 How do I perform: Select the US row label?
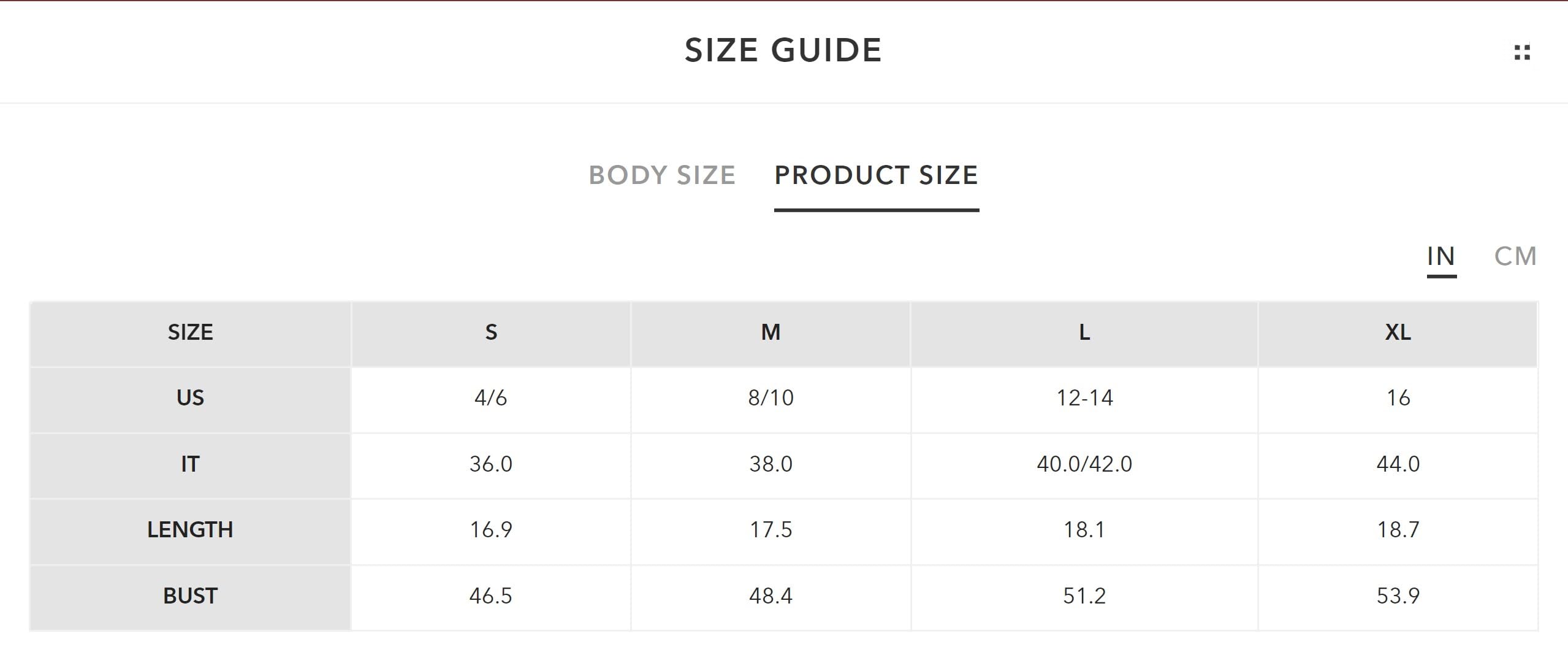coord(190,398)
